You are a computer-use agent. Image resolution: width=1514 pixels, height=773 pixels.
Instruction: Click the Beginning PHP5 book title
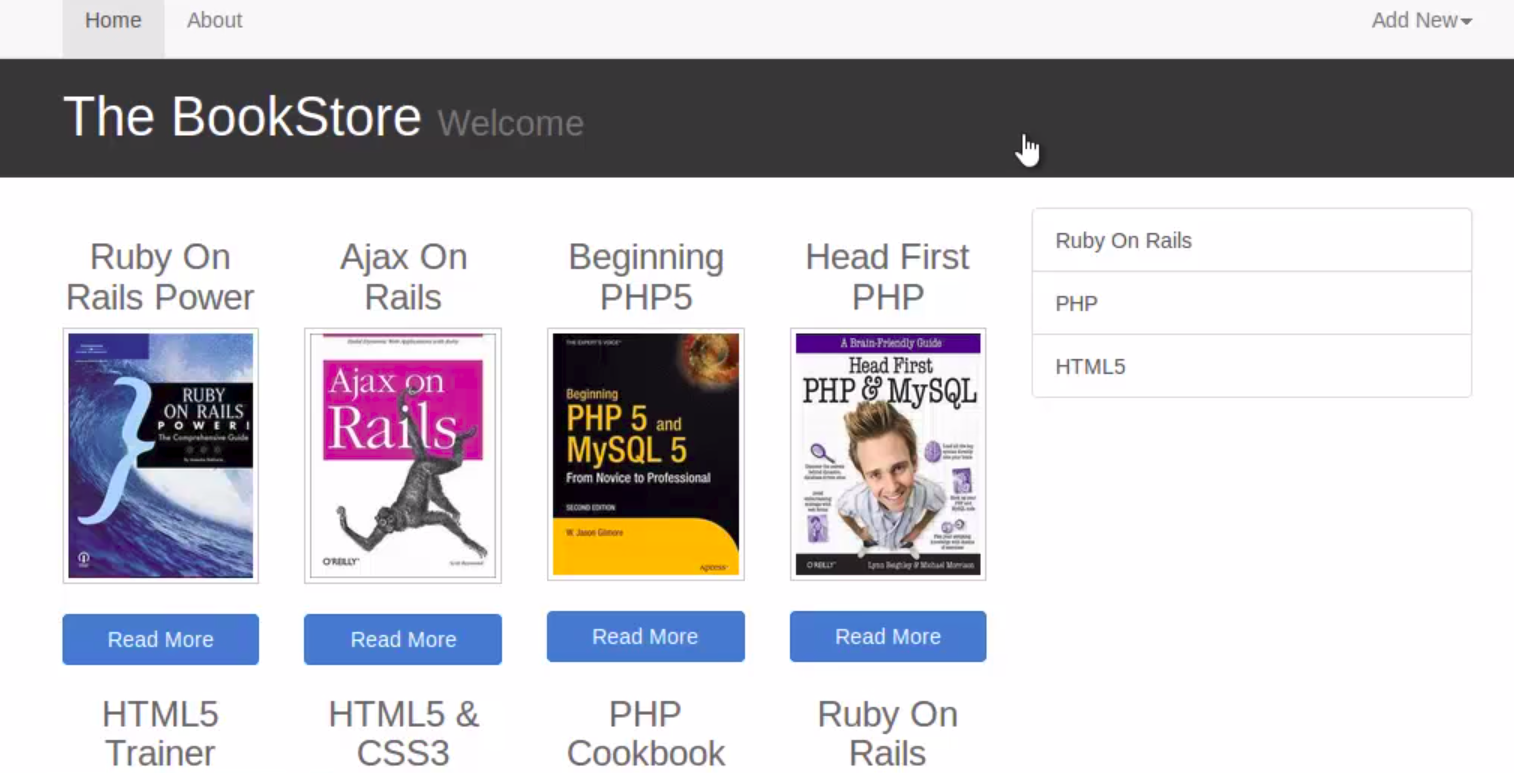[646, 277]
